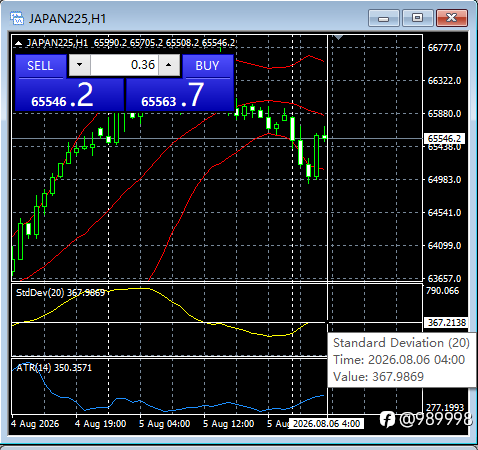Decrease lot volume with down arrow
The image size is (478, 450).
[x=79, y=65]
